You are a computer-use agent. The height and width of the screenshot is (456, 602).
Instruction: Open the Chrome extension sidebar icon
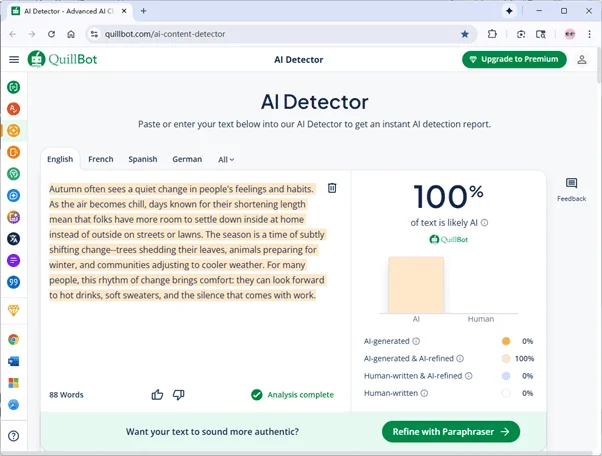tap(13, 340)
